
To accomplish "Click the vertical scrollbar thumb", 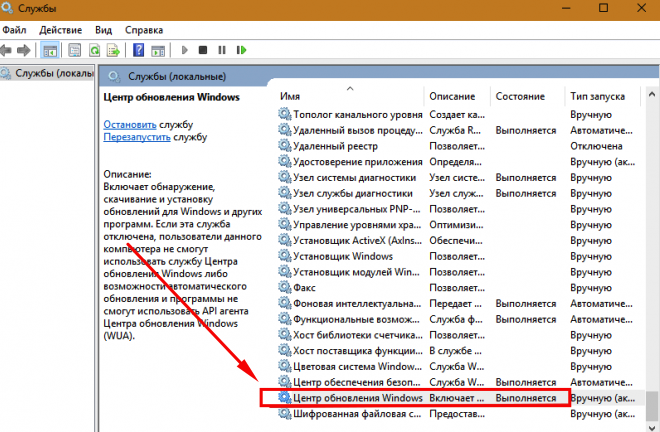I will click(x=652, y=406).
